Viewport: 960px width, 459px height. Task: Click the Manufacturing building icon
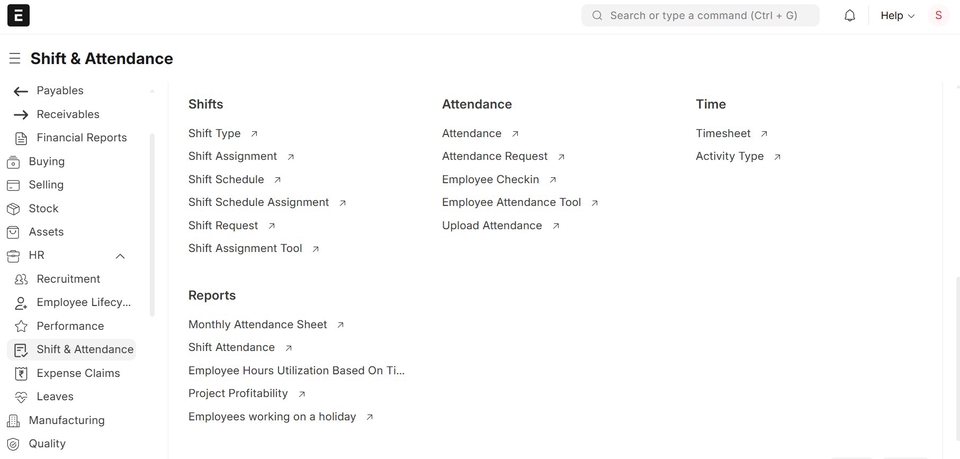coord(13,420)
